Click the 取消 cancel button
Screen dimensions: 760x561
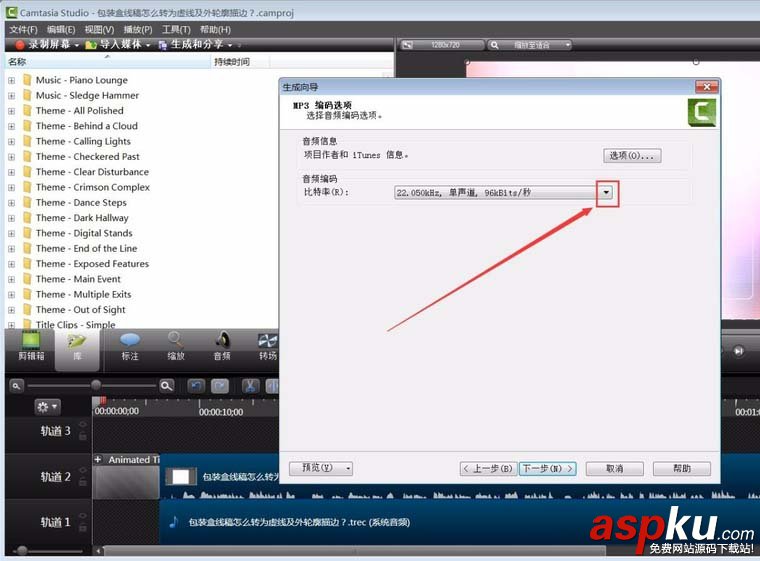[615, 468]
